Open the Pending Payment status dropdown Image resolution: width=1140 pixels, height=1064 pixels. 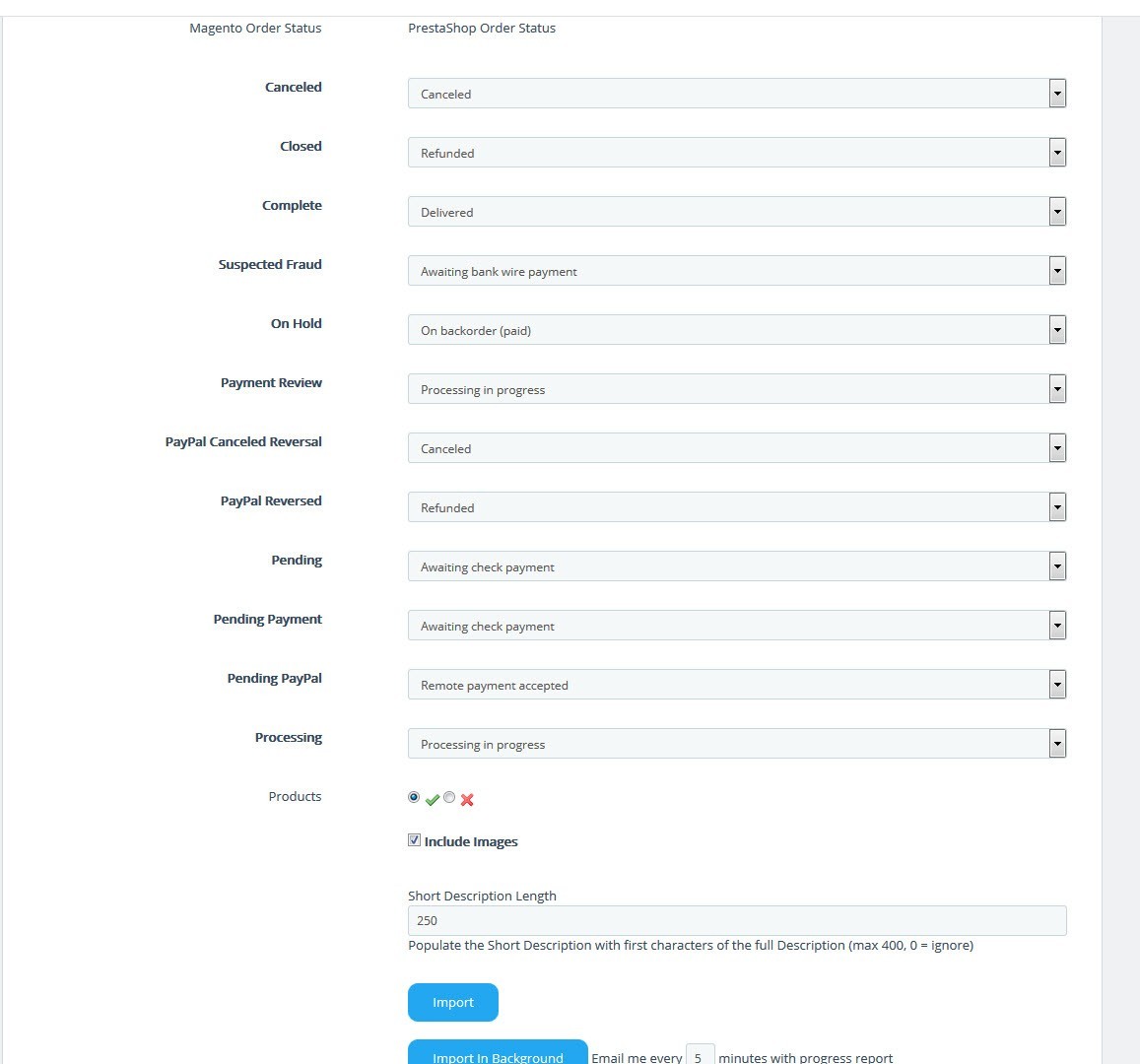736,626
